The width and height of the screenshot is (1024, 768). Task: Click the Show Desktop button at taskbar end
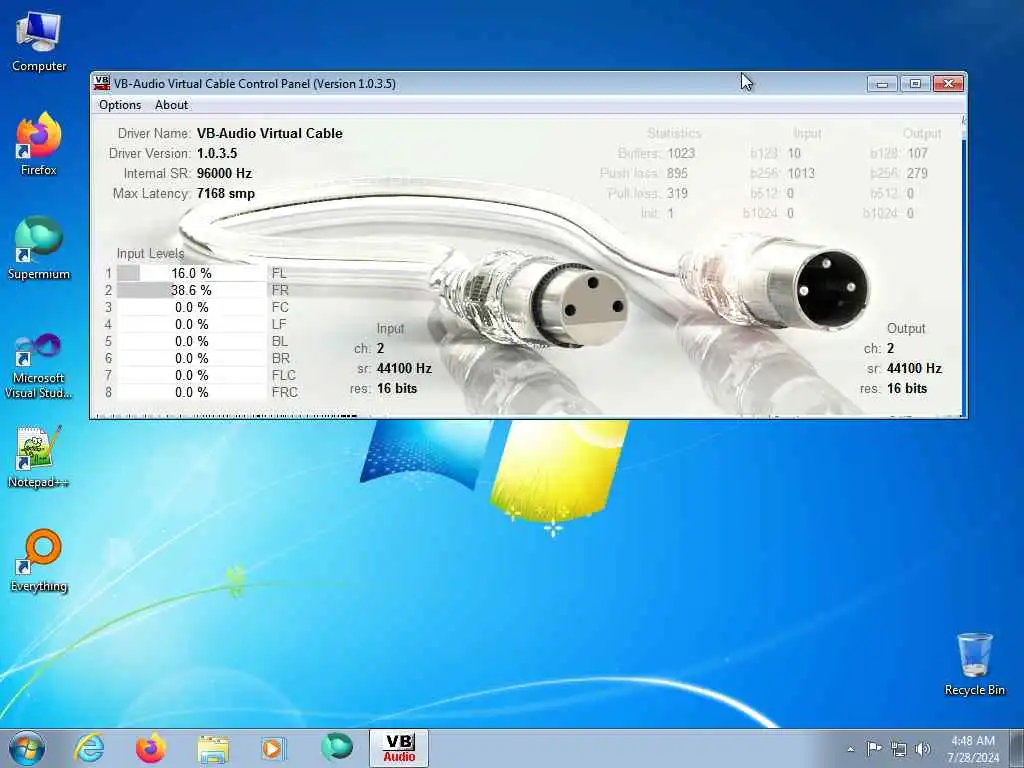coord(1017,748)
